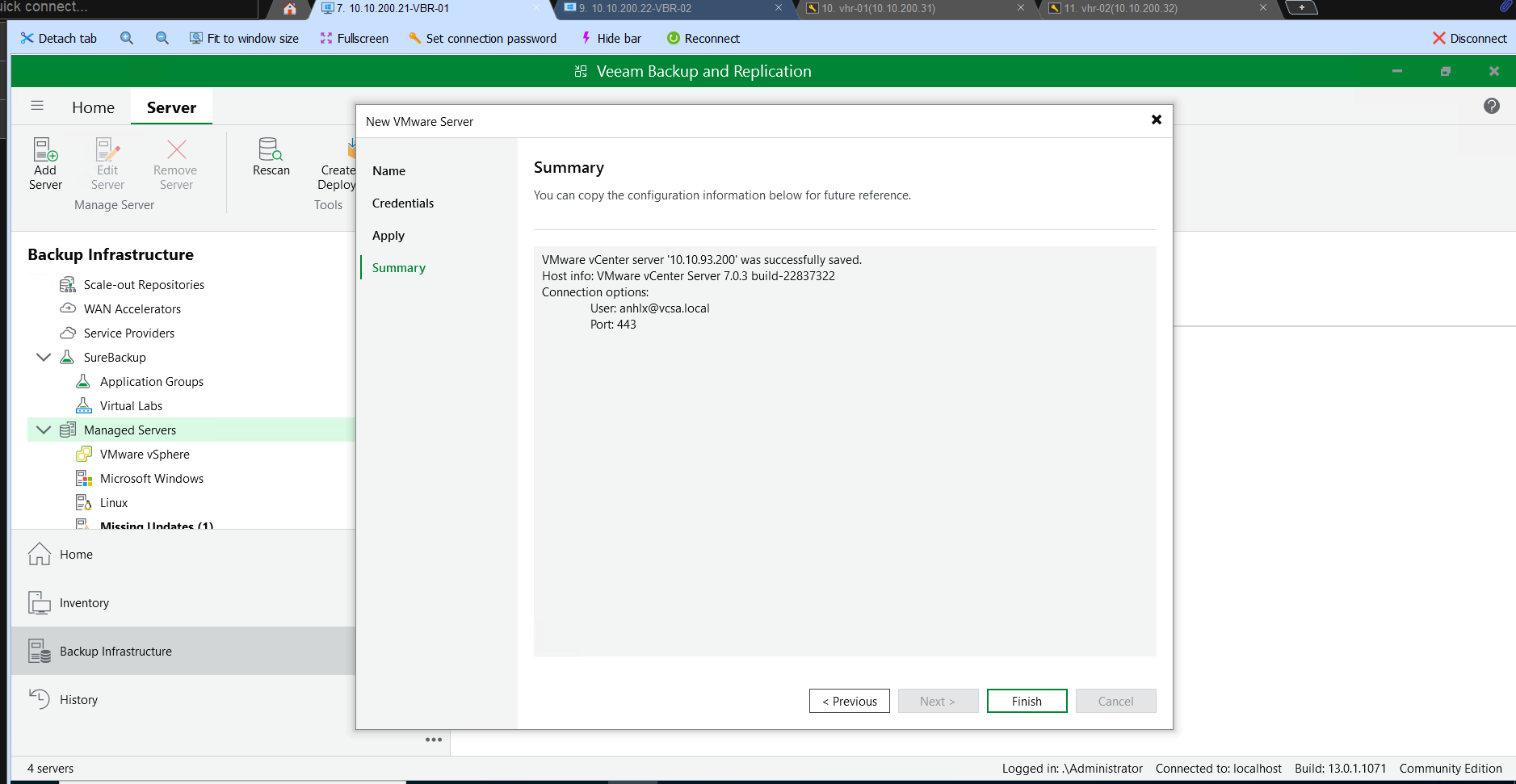
Task: Click the Edit Server ribbon icon
Action: pyautogui.click(x=107, y=149)
